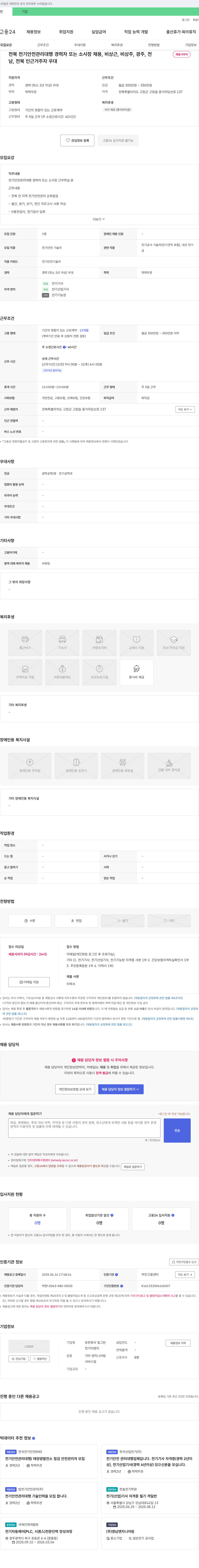Jump to the 근무조건 section tab

coord(43,45)
